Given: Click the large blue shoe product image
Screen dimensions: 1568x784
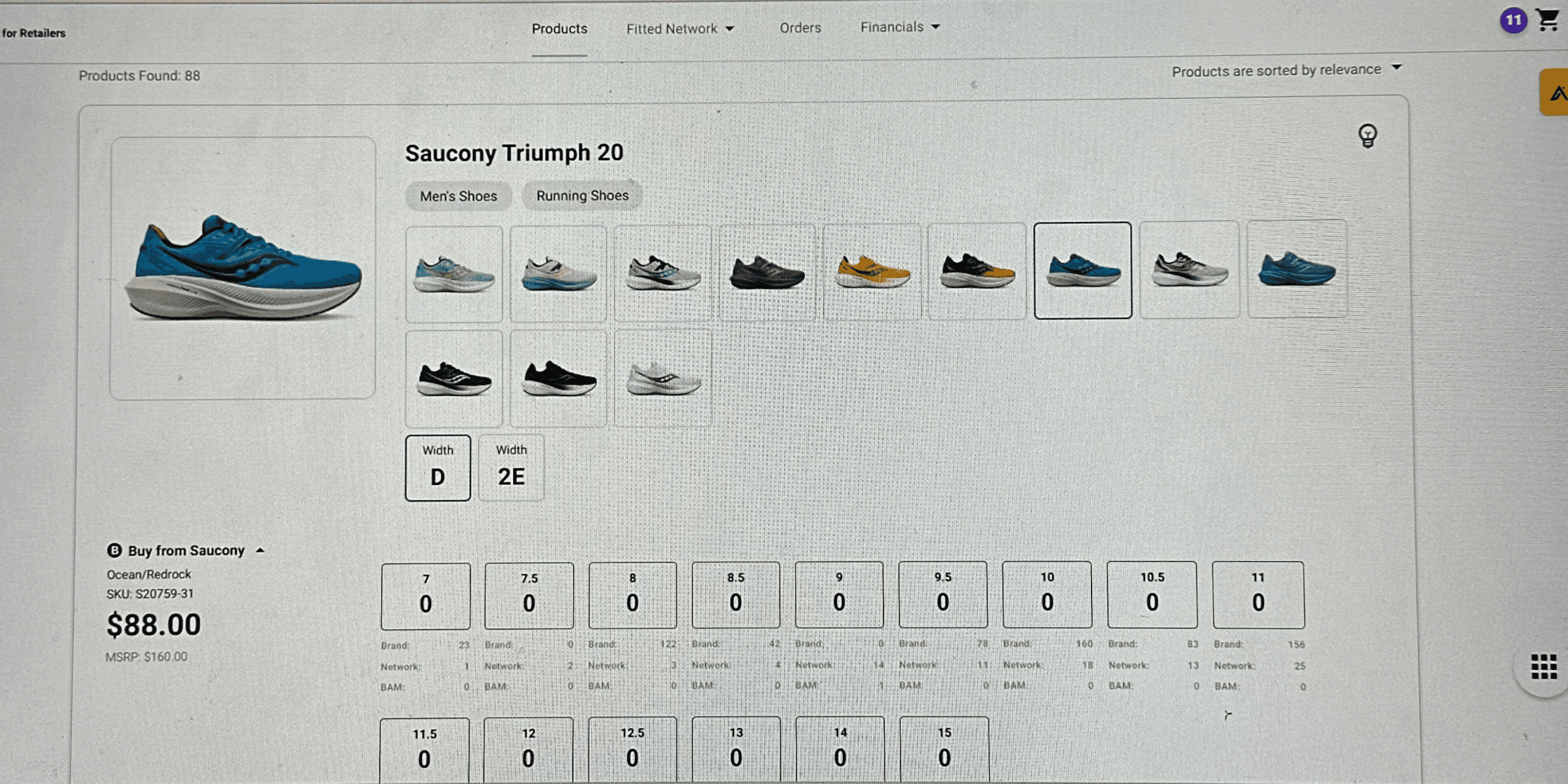Looking at the screenshot, I should coord(242,268).
